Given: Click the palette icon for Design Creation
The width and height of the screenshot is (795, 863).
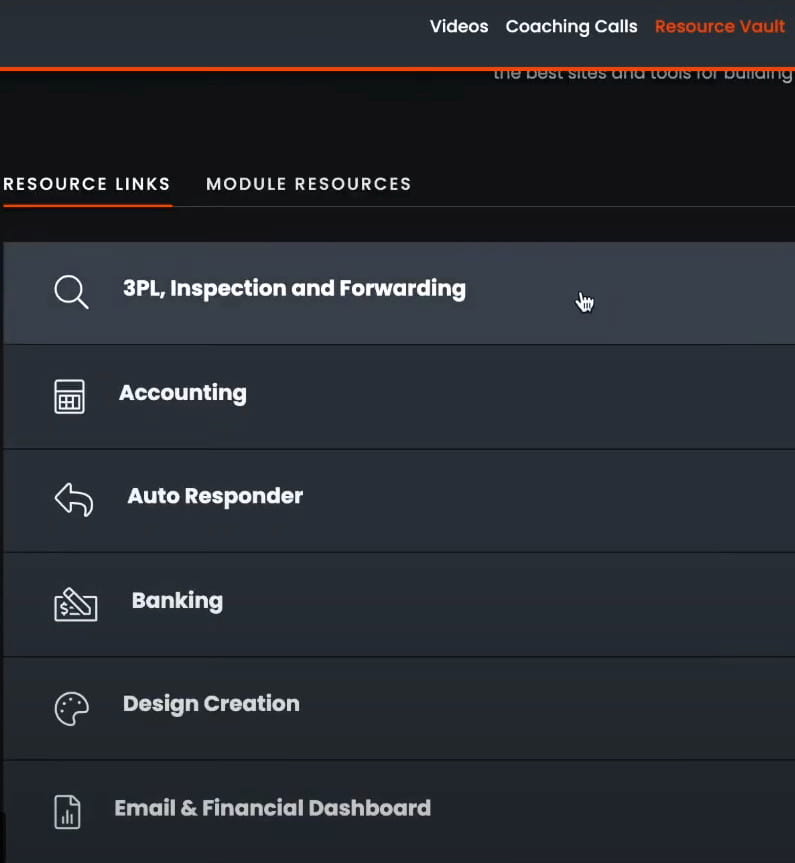Looking at the screenshot, I should coord(72,708).
